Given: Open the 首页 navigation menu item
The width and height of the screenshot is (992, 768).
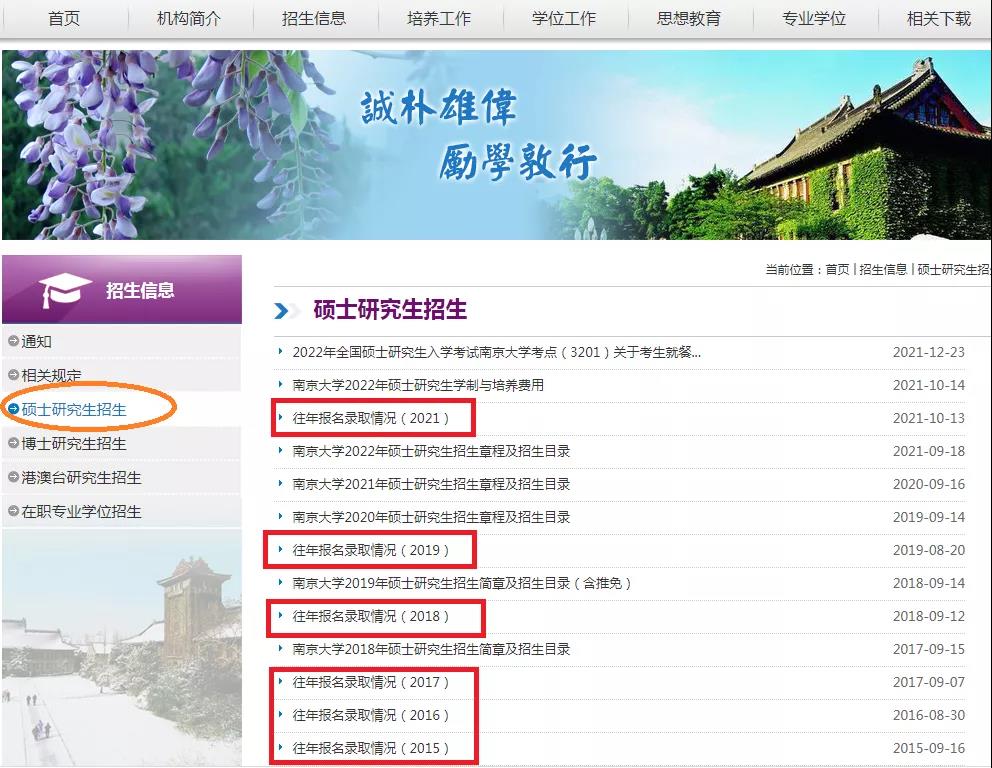Looking at the screenshot, I should tap(64, 18).
